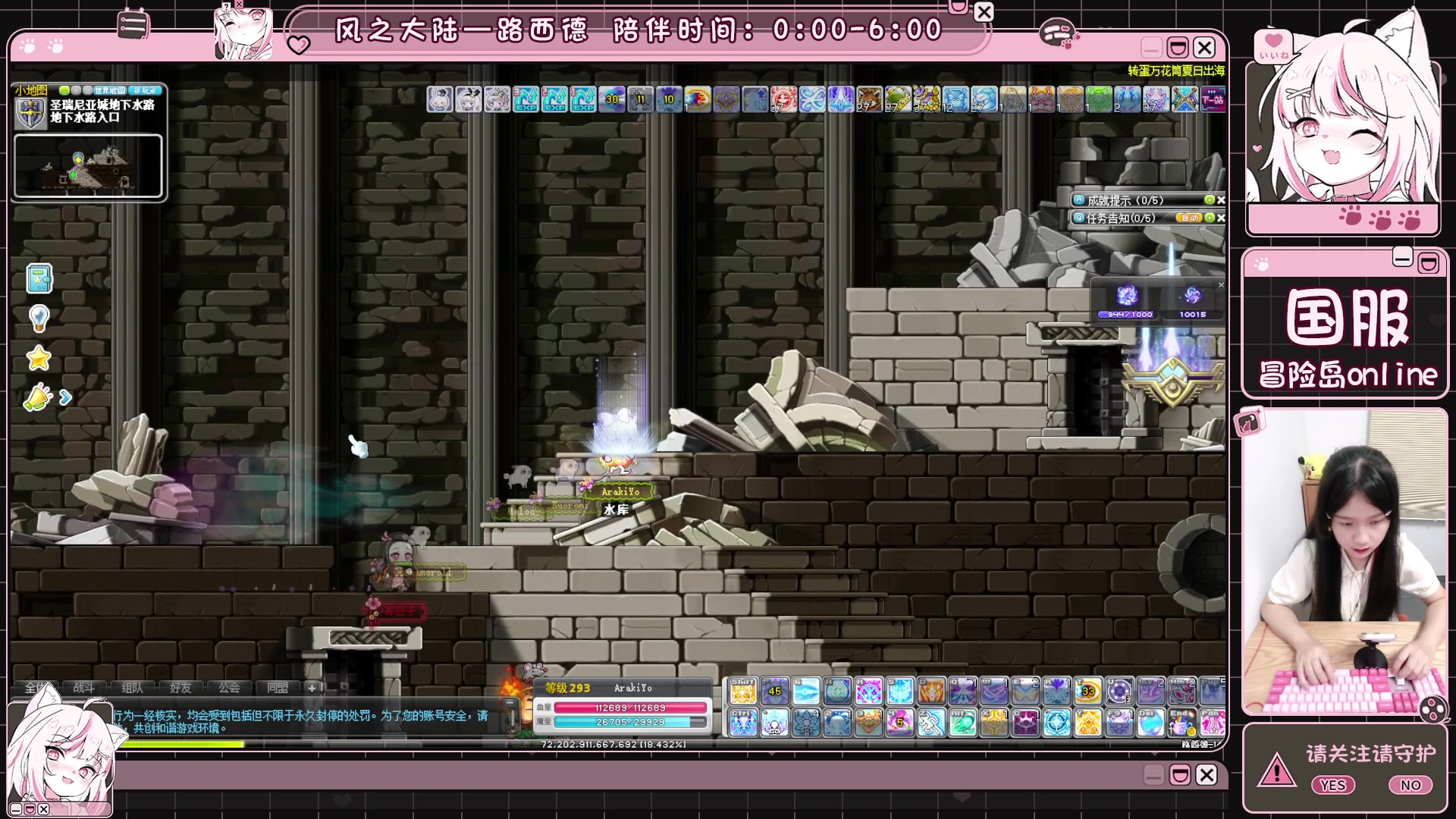Click the Alt-key green leaf skill in the quickslot
This screenshot has width=1456, height=819.
[963, 723]
